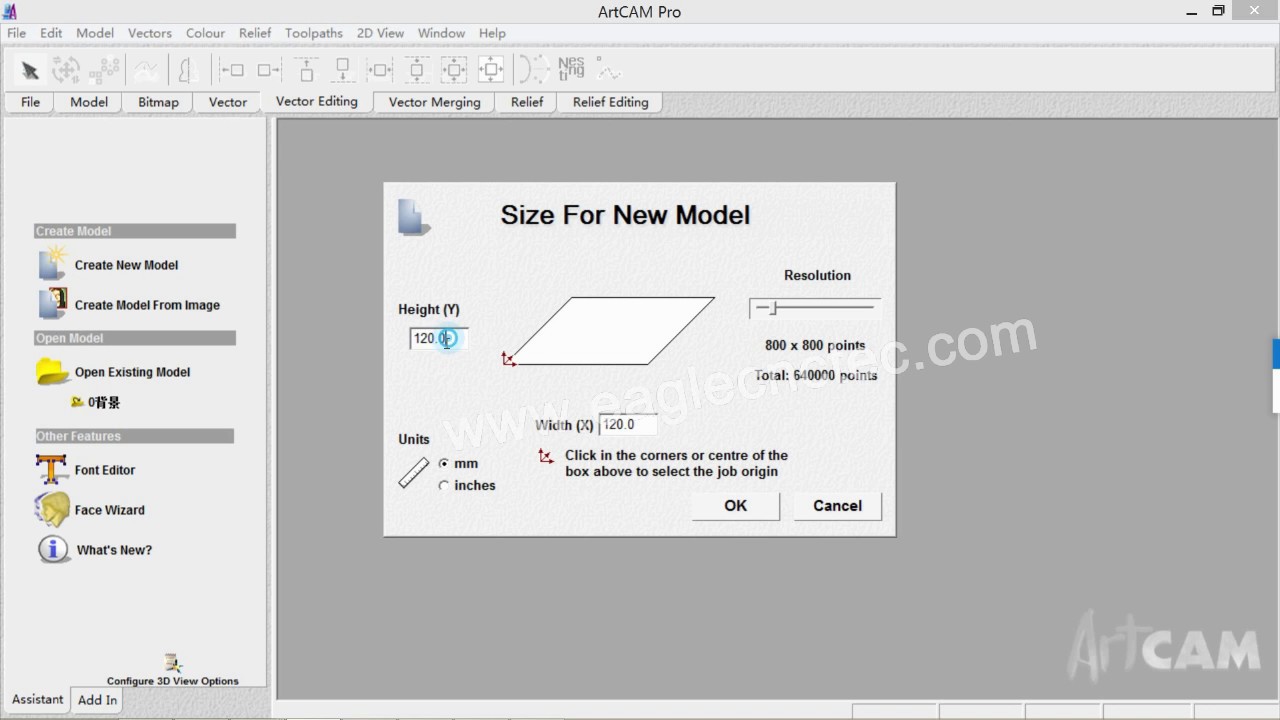This screenshot has width=1280, height=720.
Task: Open the Edit menu
Action: [51, 33]
